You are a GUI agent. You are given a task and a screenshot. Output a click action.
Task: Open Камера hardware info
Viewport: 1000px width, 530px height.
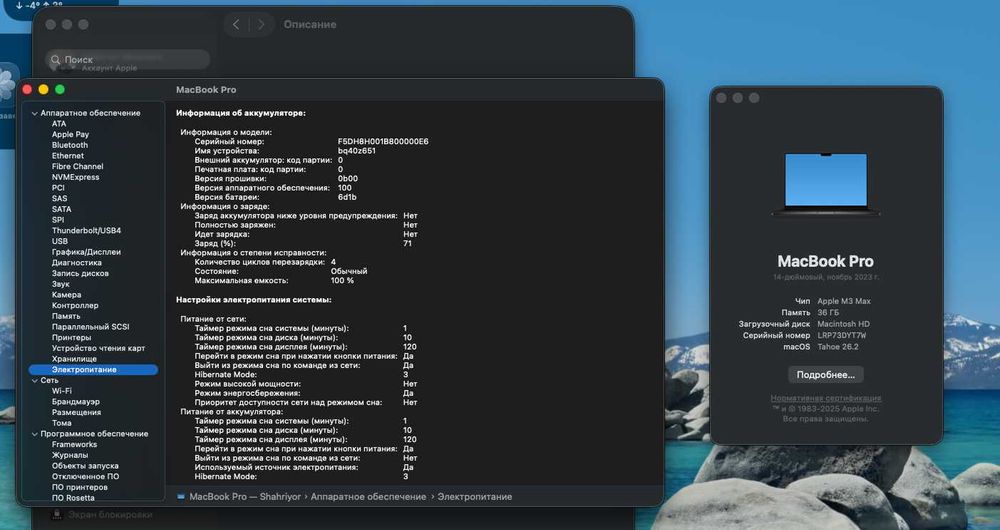[x=66, y=295]
